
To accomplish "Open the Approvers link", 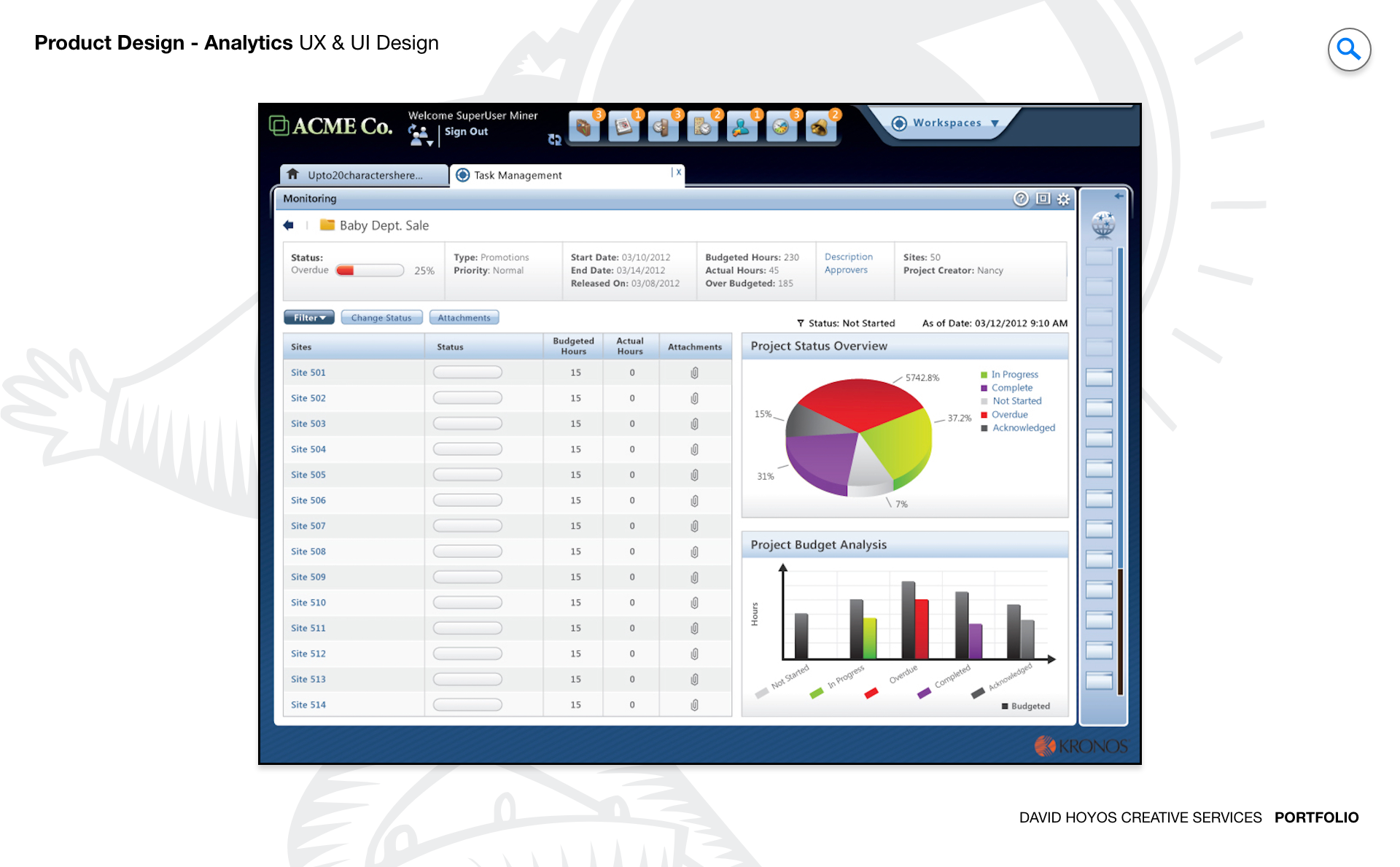I will point(846,270).
